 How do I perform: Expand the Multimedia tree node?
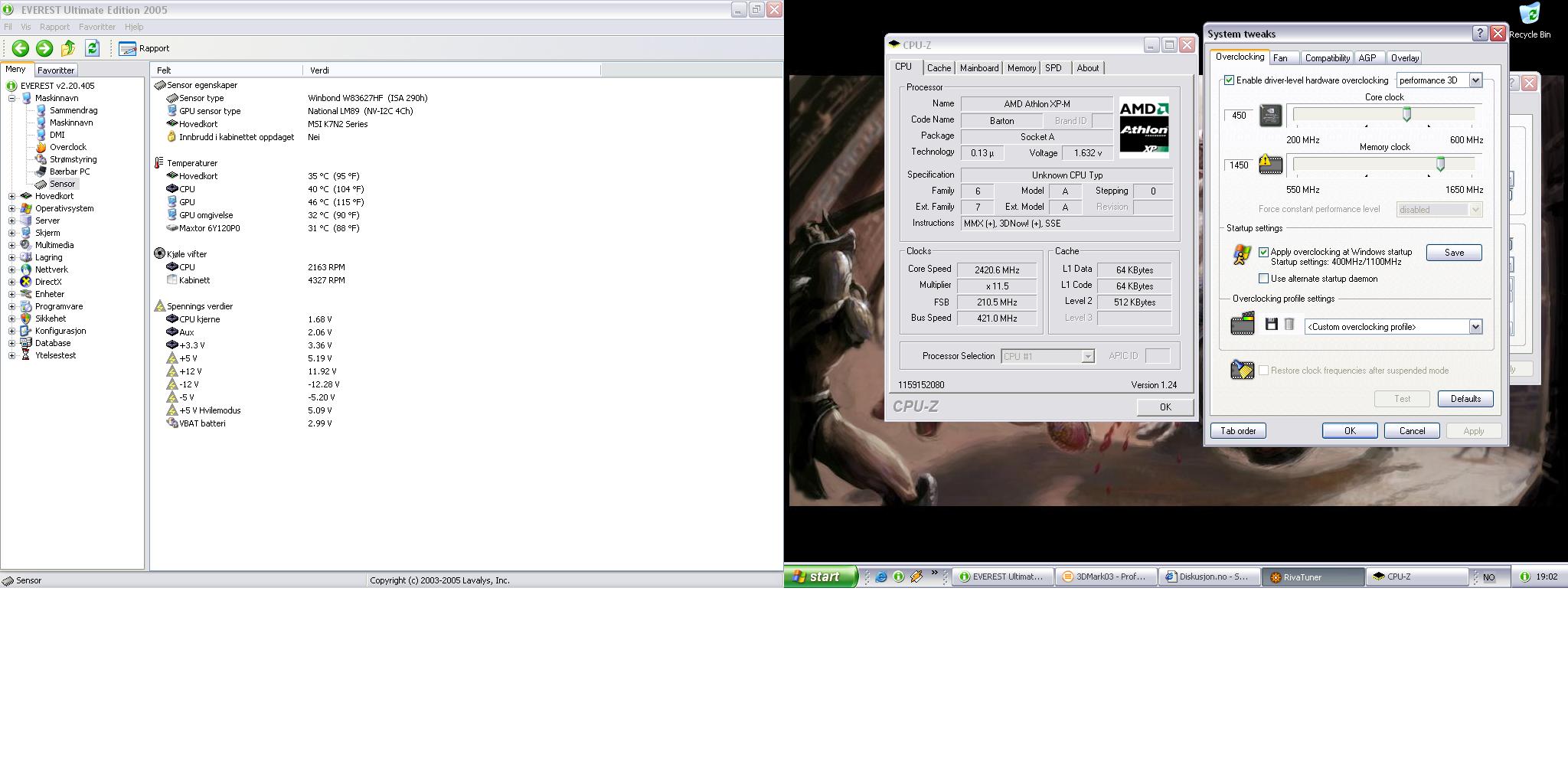click(12, 245)
